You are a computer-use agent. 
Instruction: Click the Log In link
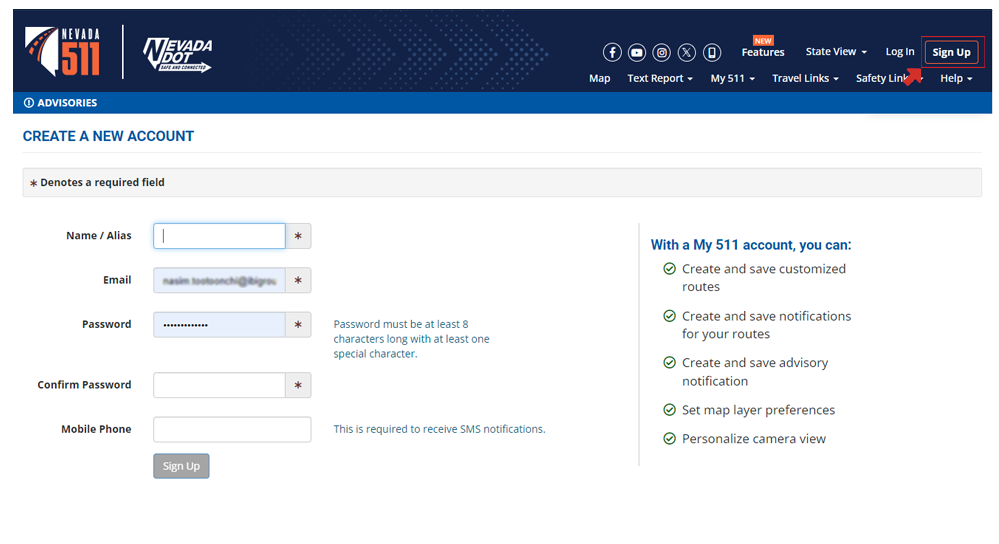click(x=899, y=52)
